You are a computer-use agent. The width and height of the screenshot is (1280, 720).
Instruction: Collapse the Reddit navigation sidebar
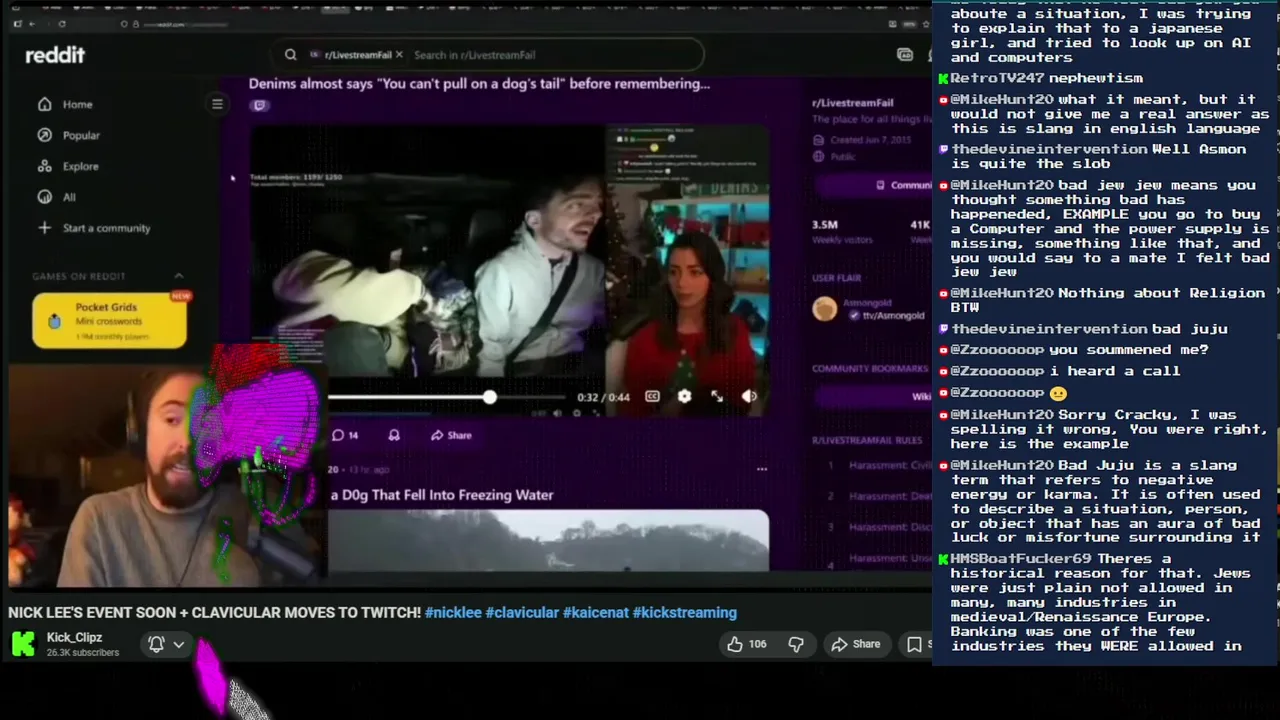coord(217,104)
